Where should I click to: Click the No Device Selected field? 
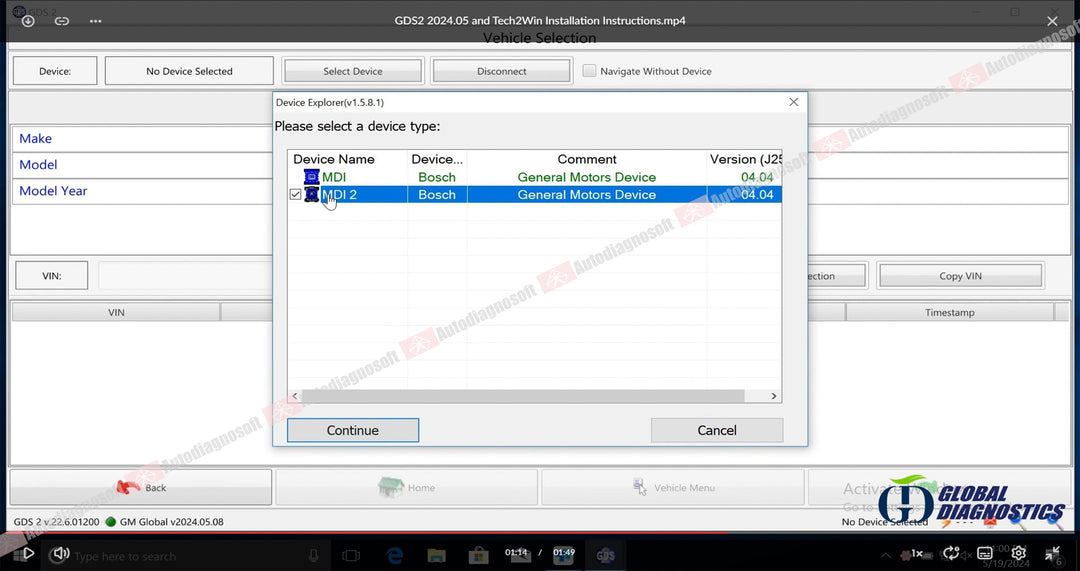pyautogui.click(x=189, y=71)
